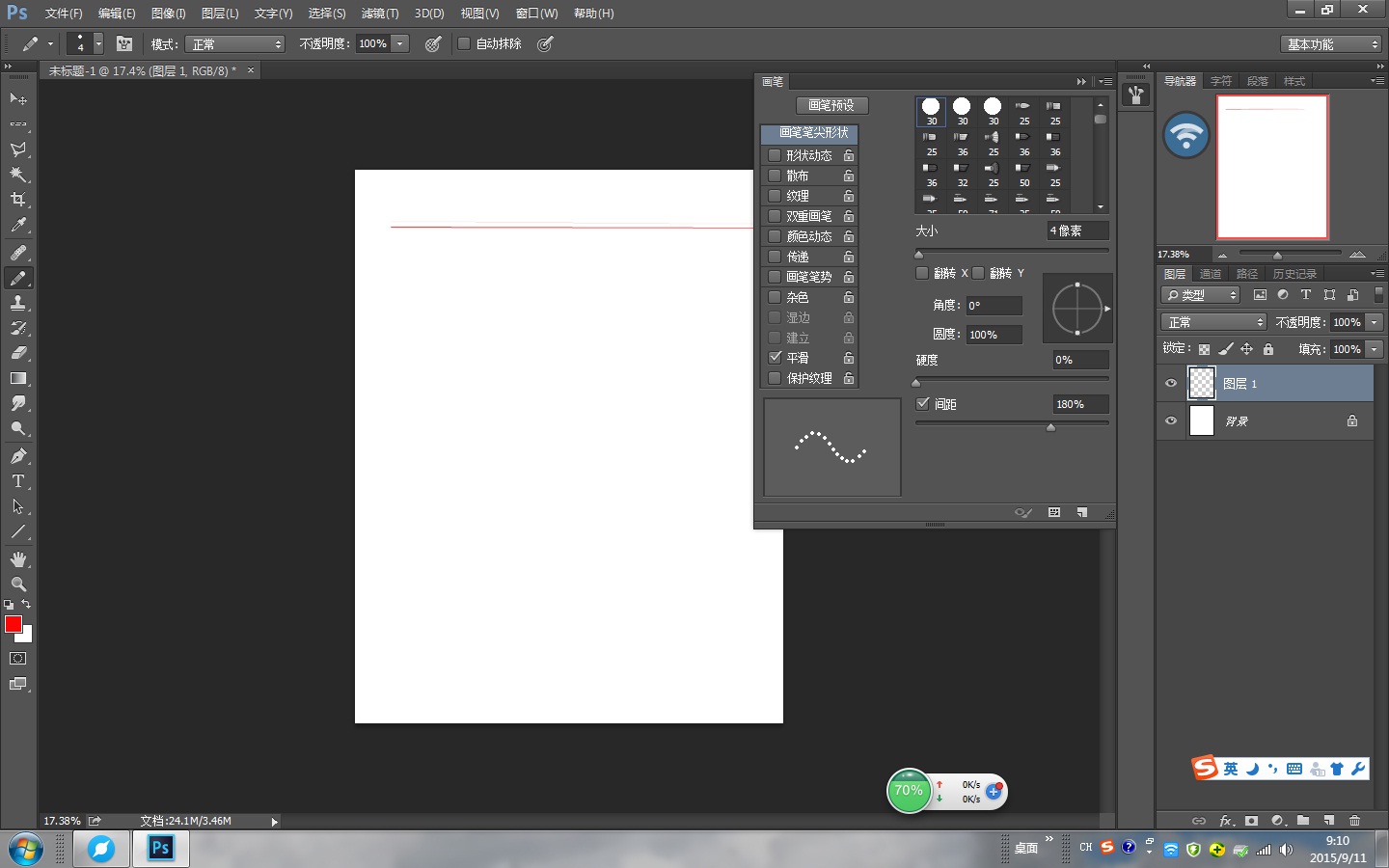The height and width of the screenshot is (868, 1389).
Task: Open the 文件(F) menu
Action: 64,14
